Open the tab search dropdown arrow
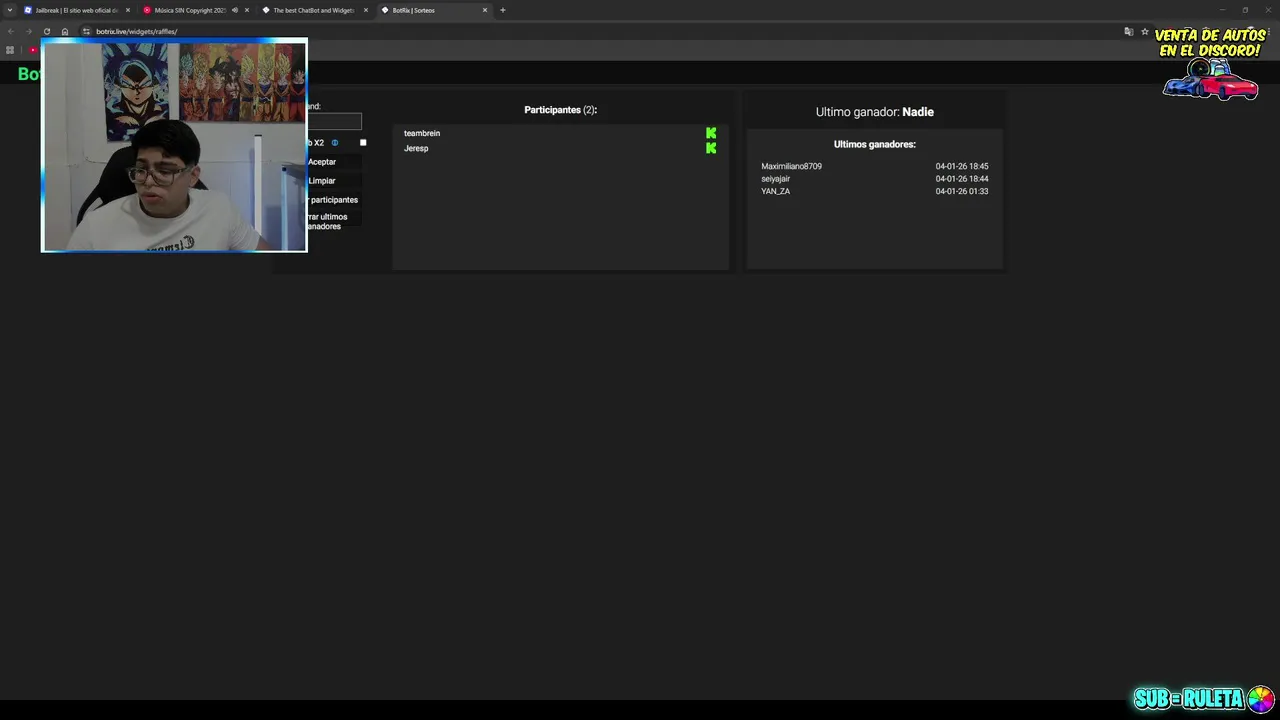The height and width of the screenshot is (720, 1280). (10, 10)
